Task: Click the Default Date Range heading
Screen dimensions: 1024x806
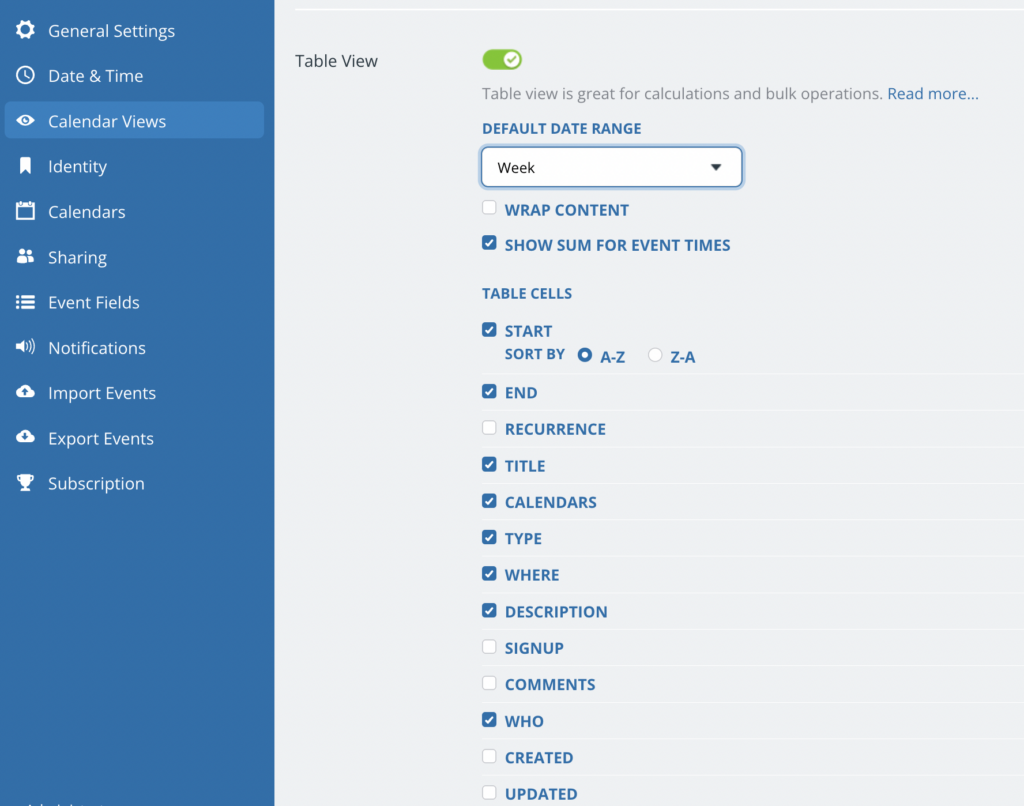Action: point(562,129)
